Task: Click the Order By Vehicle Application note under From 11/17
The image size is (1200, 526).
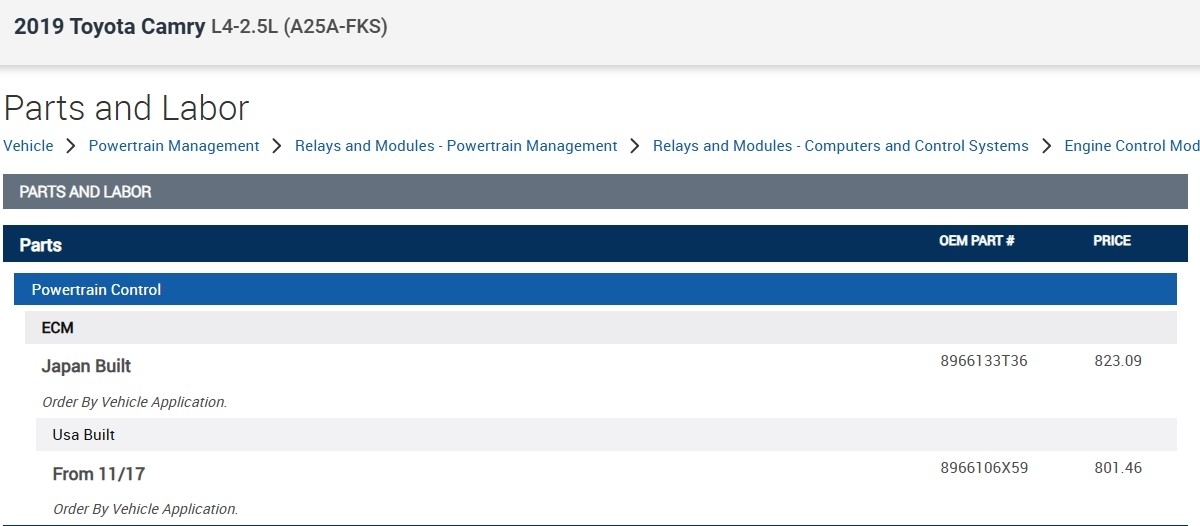Action: point(145,509)
